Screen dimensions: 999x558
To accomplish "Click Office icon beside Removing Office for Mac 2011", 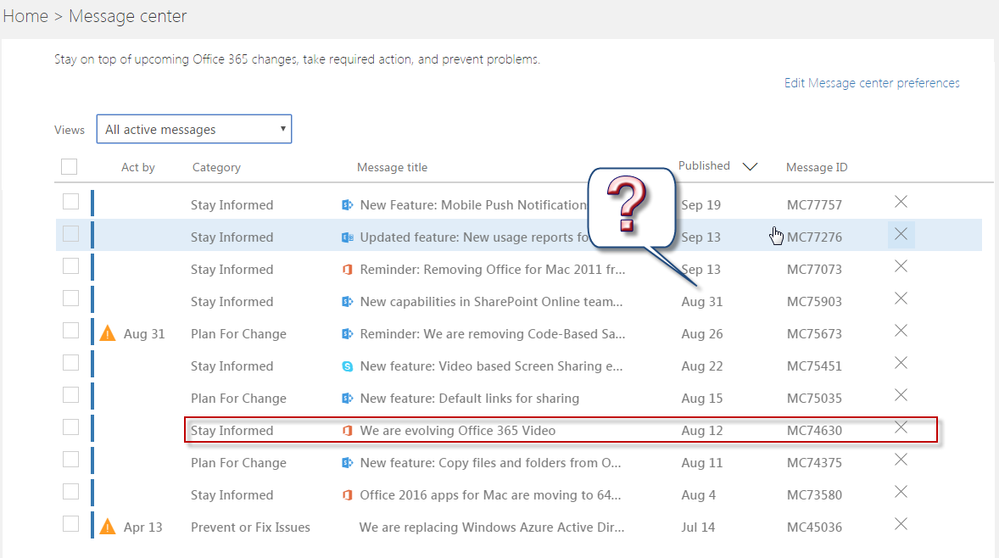I will (347, 269).
